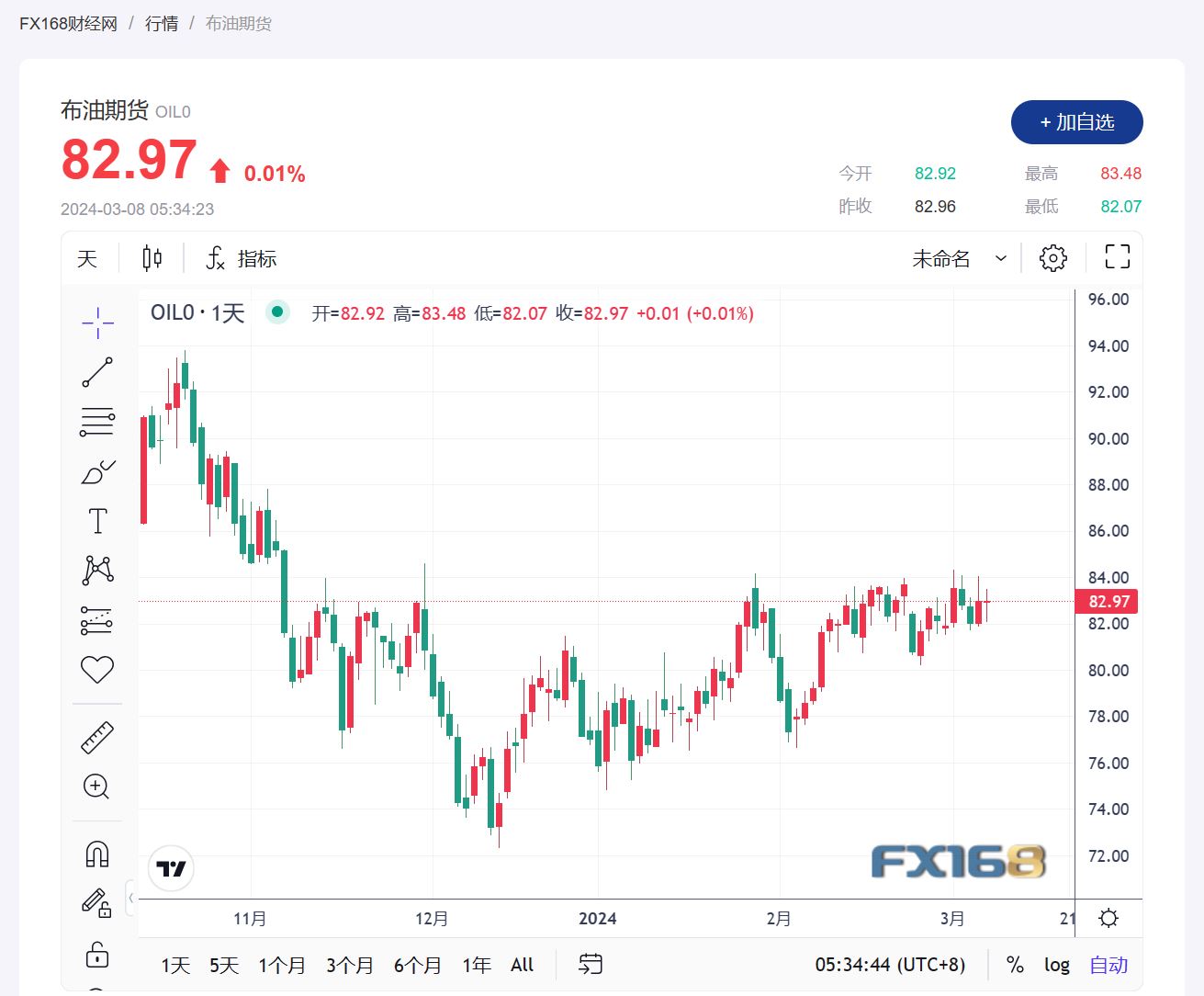
Task: Toggle percent scale on price axis
Action: click(x=1015, y=965)
